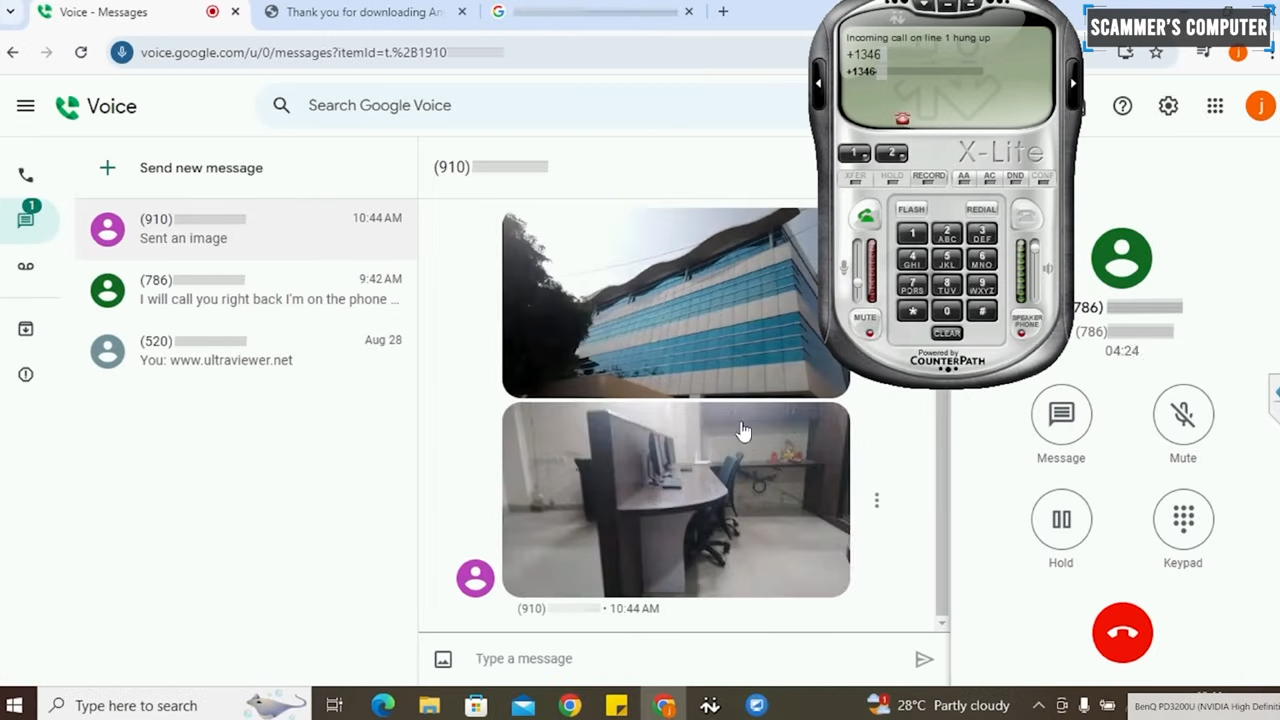Open the Archive icon in sidebar
This screenshot has height=720, width=1280.
26,329
